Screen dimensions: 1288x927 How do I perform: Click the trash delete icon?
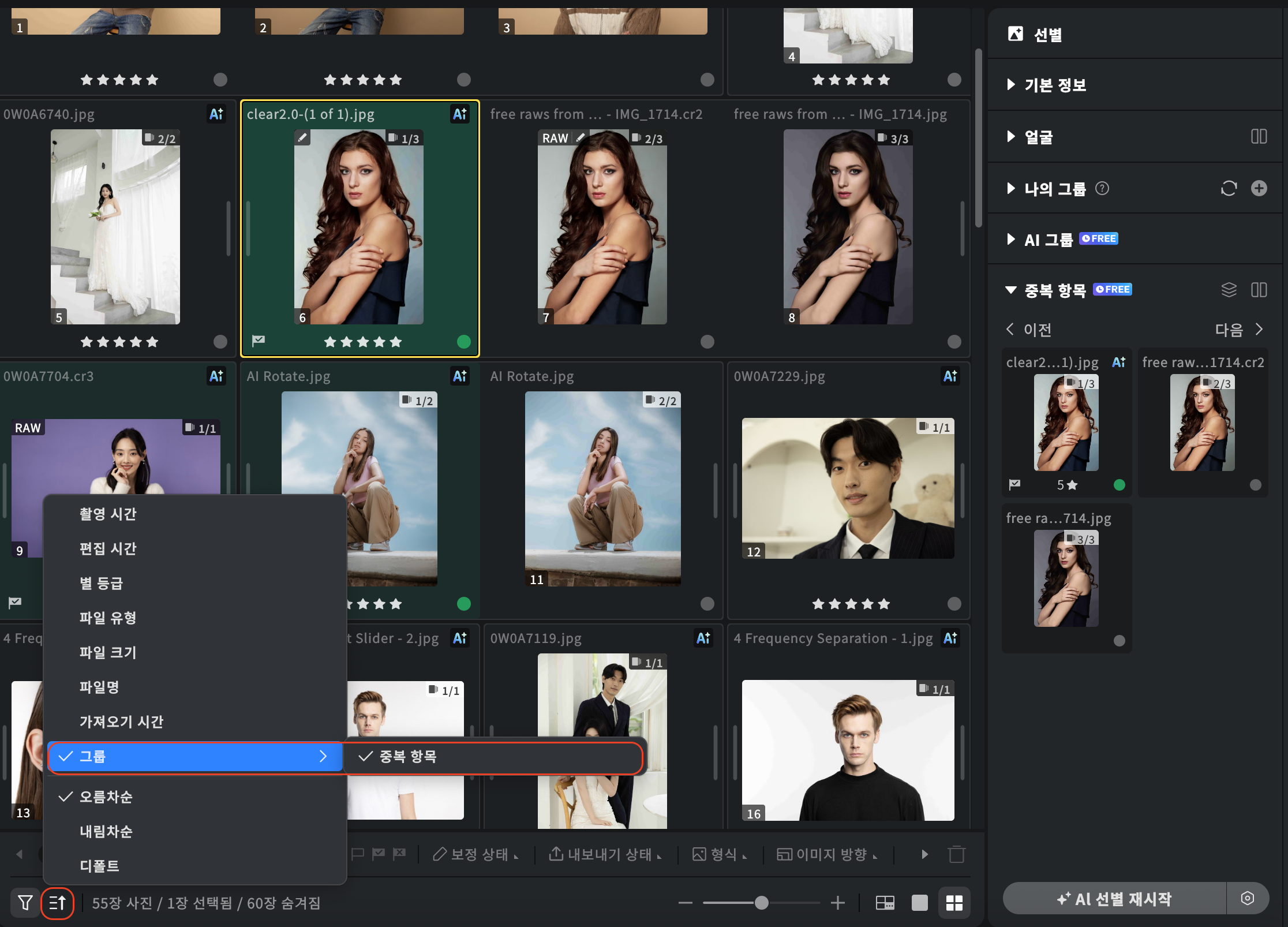coord(956,854)
